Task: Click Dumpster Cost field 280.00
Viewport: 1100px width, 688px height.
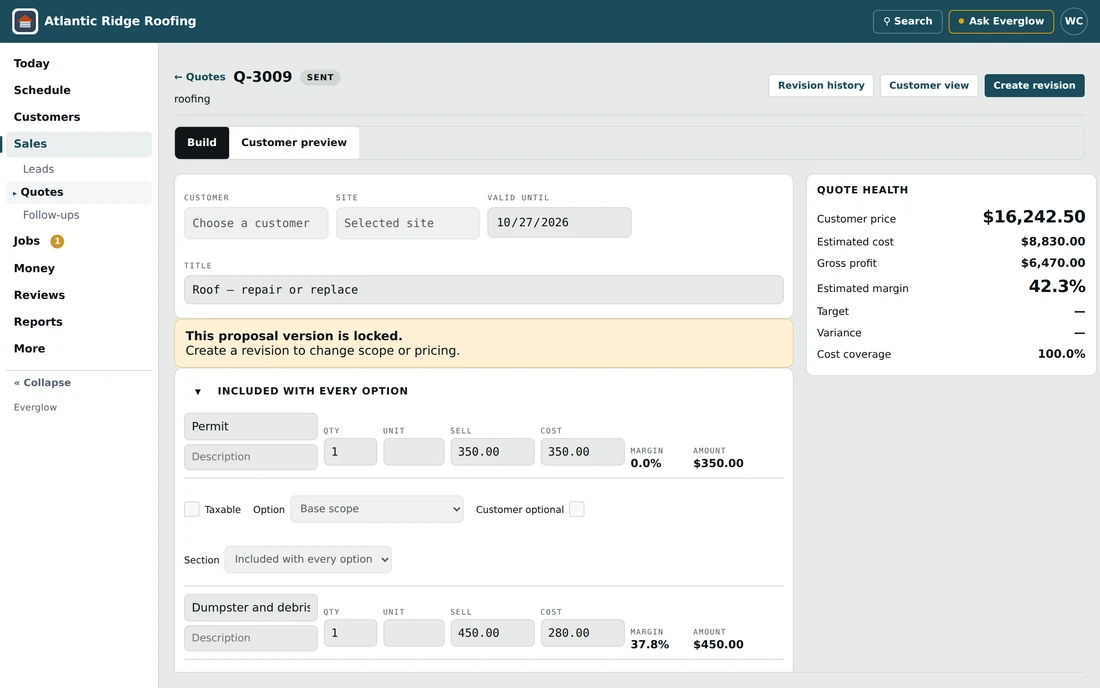Action: 582,633
